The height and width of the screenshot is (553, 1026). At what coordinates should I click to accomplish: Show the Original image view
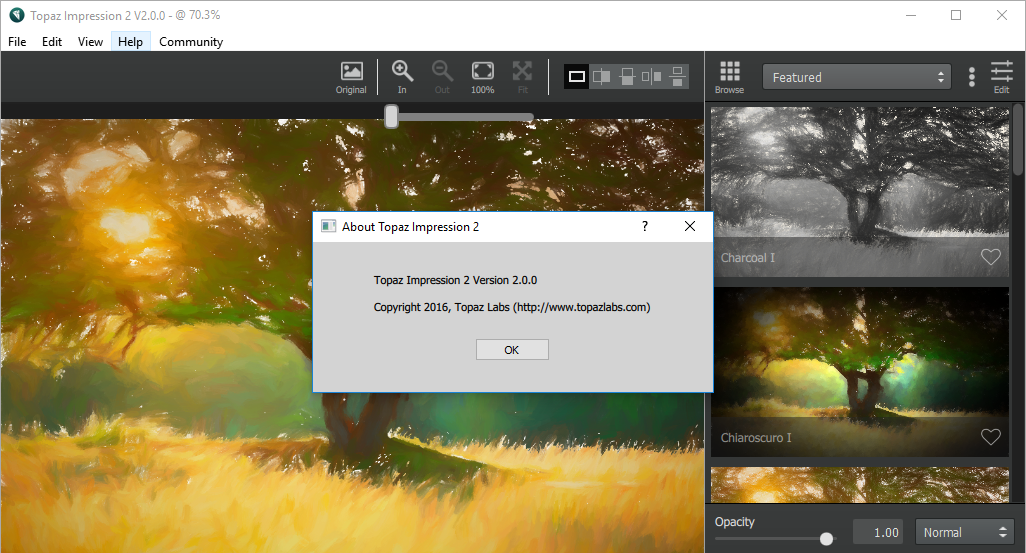click(351, 77)
